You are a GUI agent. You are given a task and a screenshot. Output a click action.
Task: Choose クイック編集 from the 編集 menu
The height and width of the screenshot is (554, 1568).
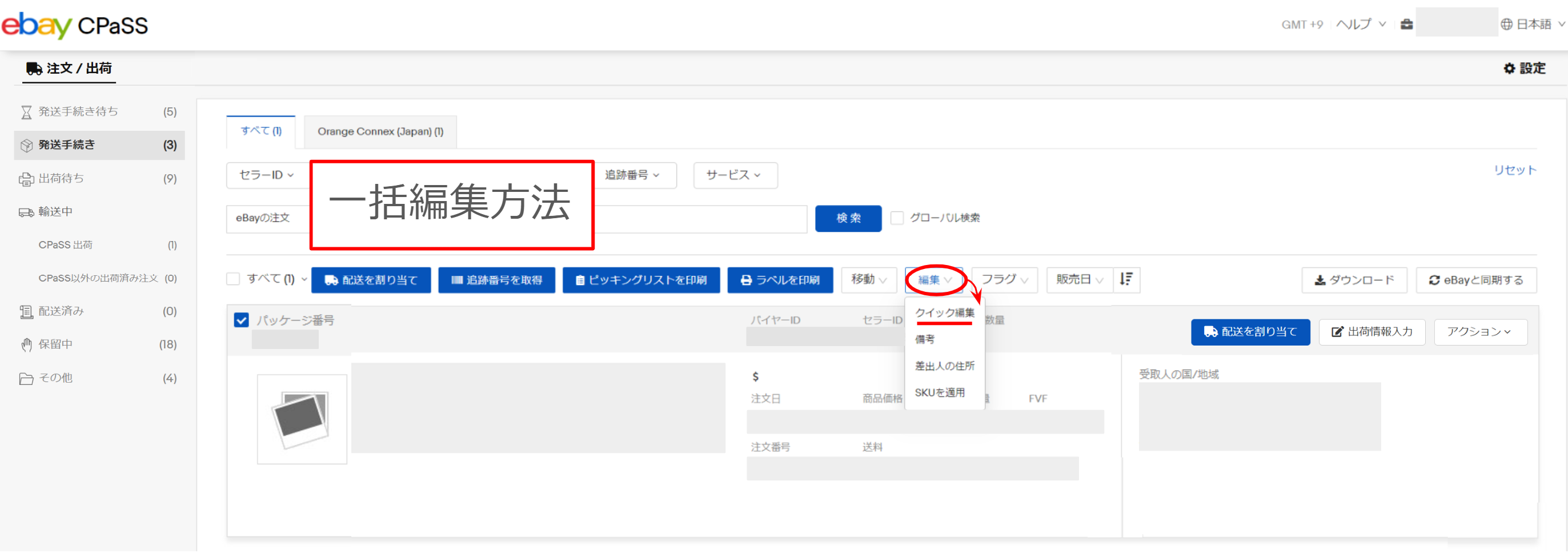click(x=944, y=313)
